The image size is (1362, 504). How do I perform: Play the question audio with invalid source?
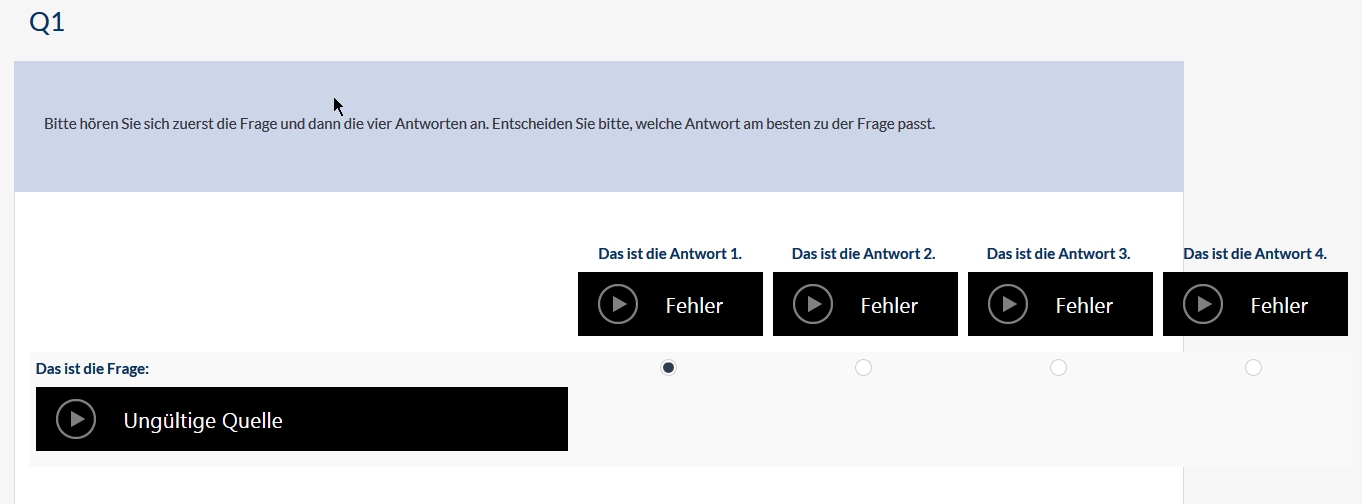[76, 419]
